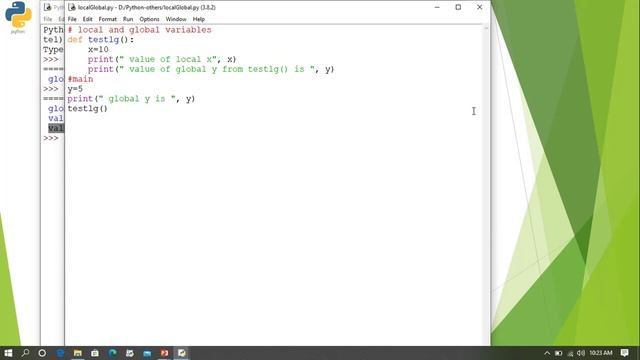Click the last '>>>' prompt in the Python Shell

coord(51,138)
